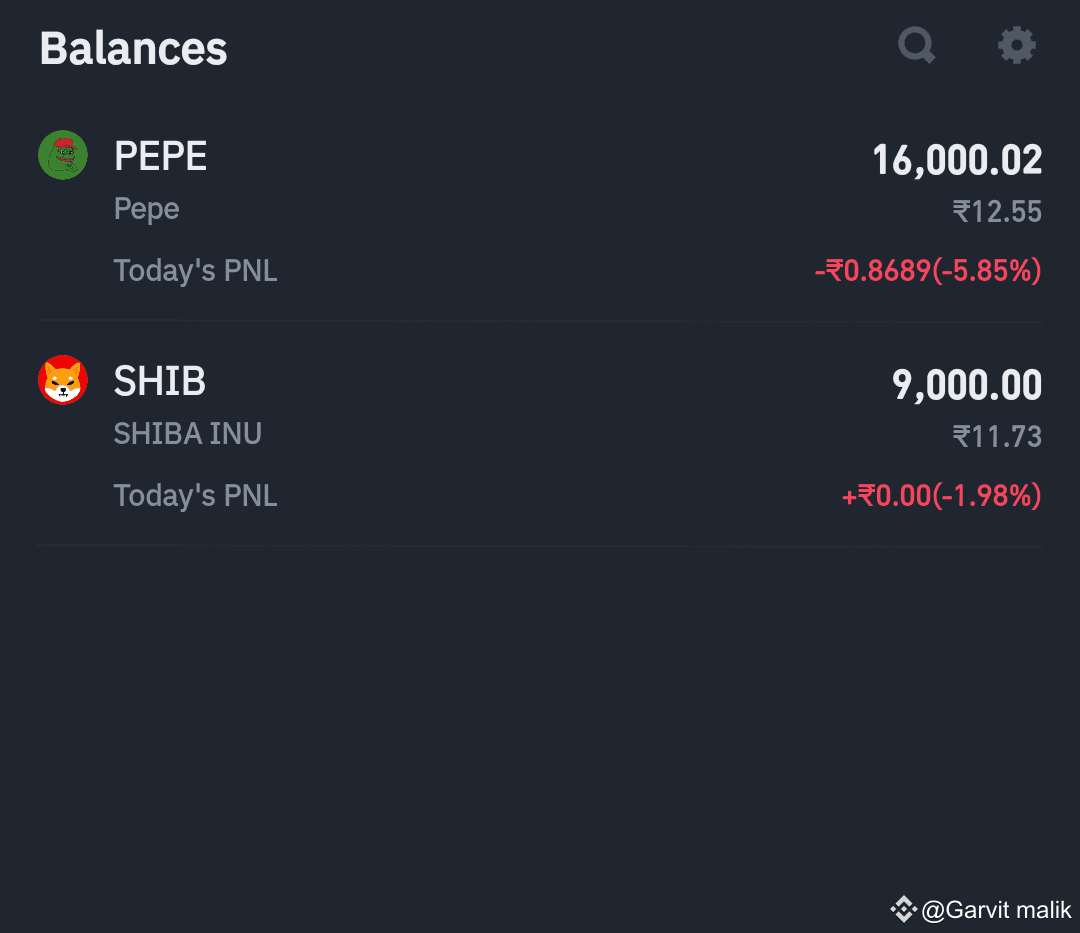Click the Pepe full name subtitle

click(146, 209)
